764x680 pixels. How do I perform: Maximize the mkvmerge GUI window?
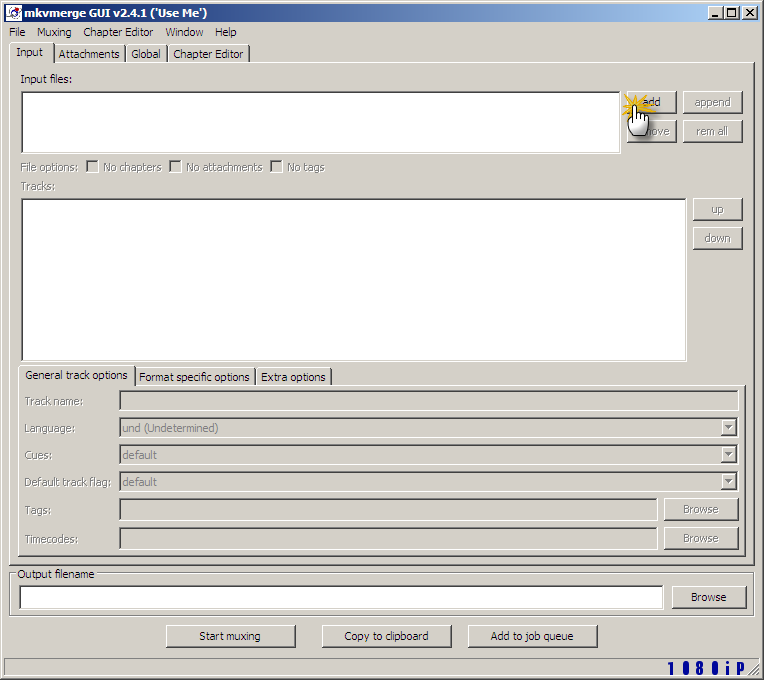coord(732,13)
